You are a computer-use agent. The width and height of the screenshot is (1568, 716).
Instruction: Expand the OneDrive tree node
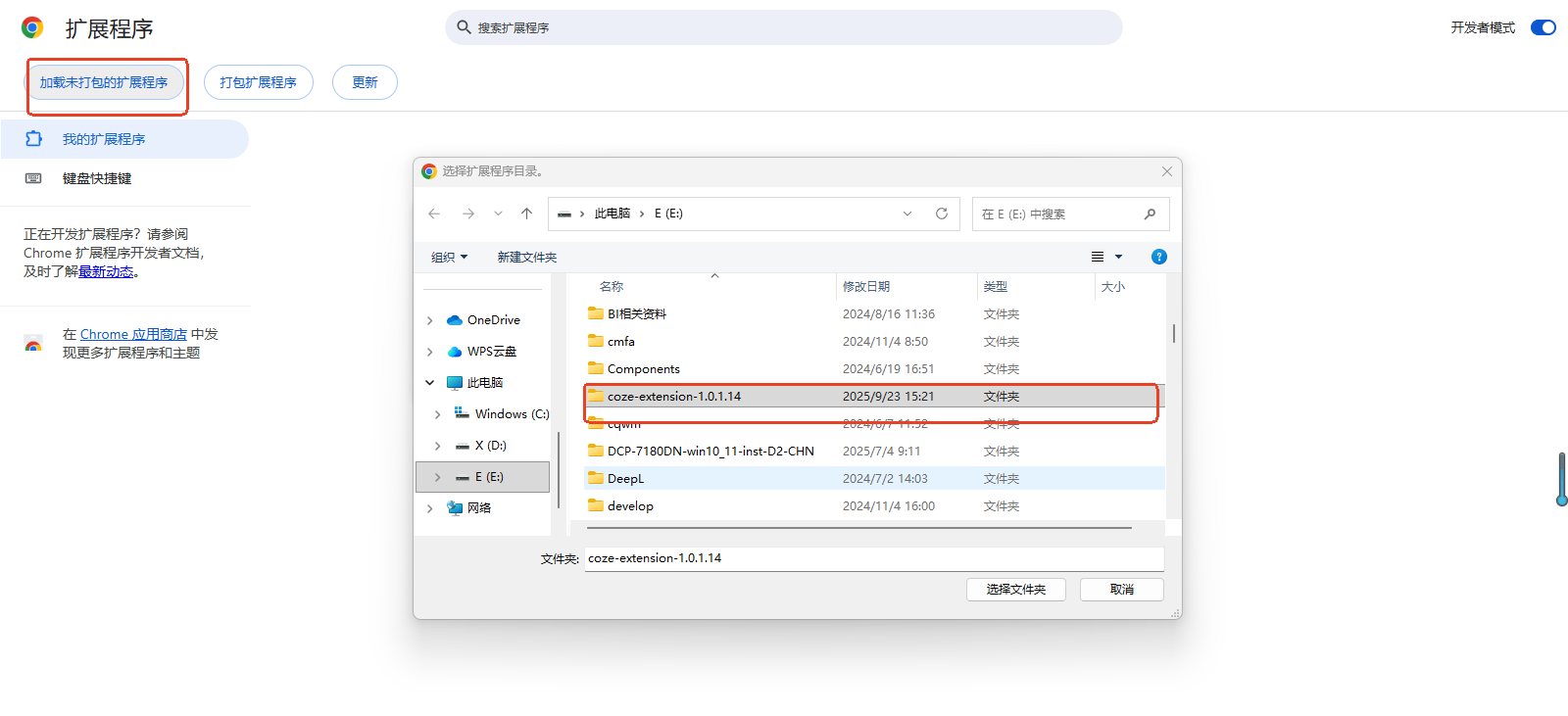point(430,320)
